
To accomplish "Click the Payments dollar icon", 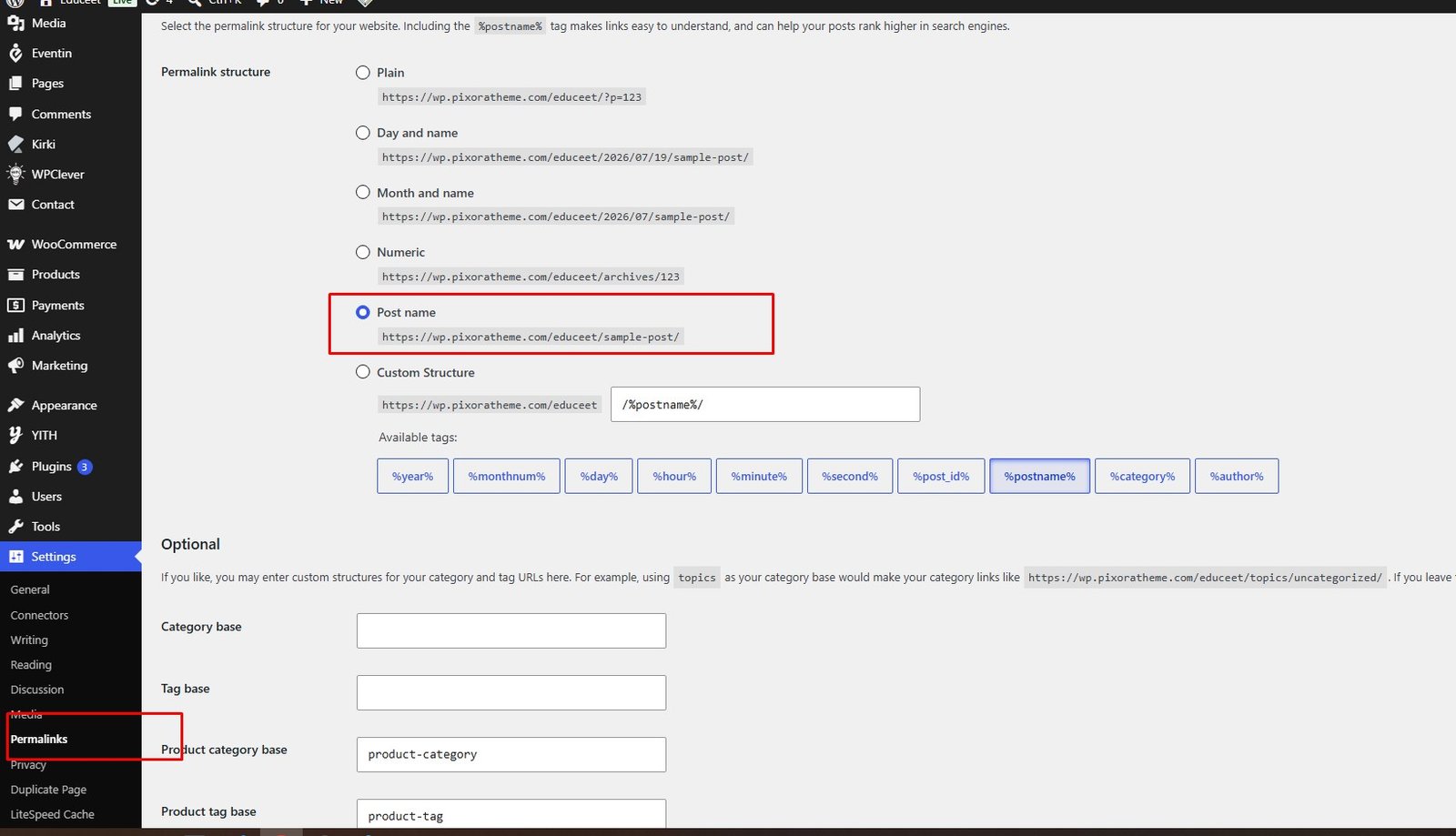I will pyautogui.click(x=15, y=306).
